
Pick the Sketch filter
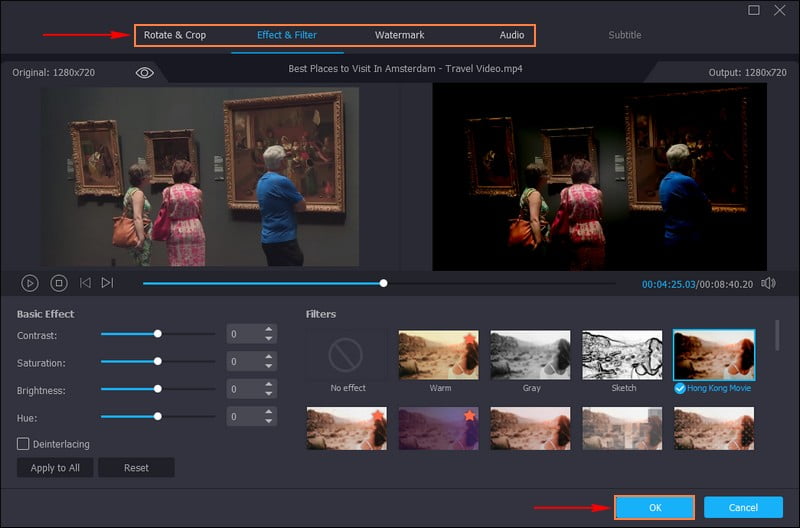coord(622,354)
